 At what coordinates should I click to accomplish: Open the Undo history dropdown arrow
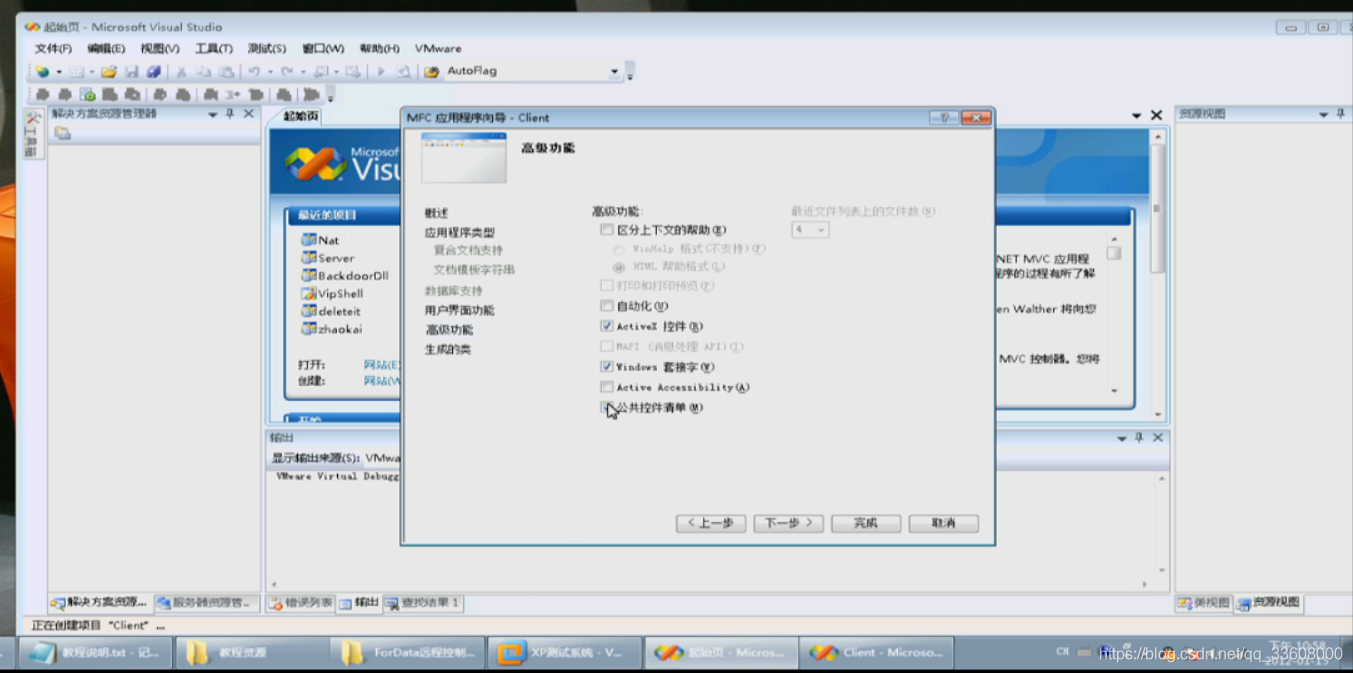[269, 72]
